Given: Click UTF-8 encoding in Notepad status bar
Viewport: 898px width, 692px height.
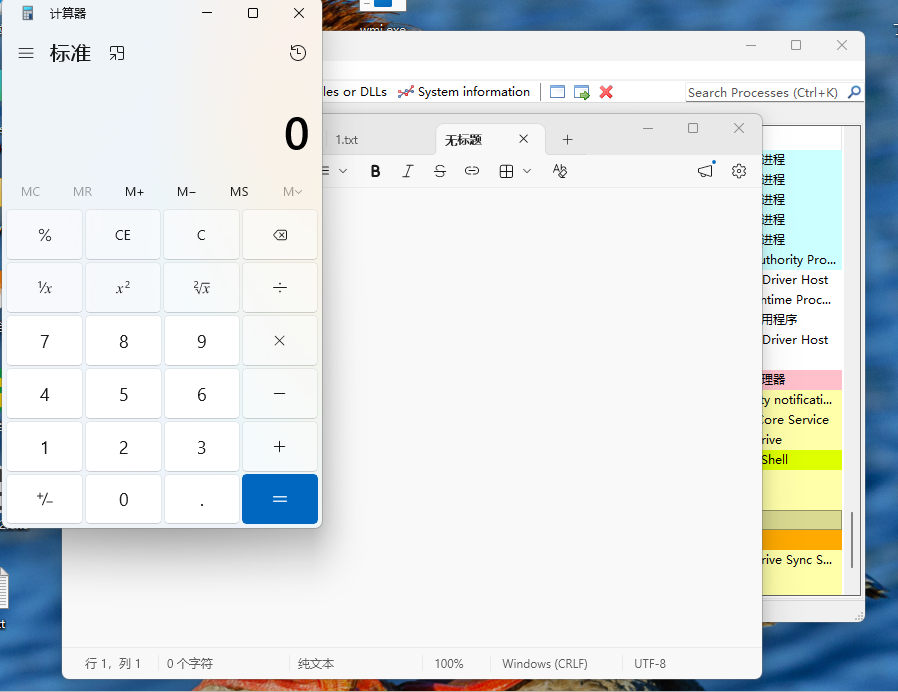Looking at the screenshot, I should point(649,663).
